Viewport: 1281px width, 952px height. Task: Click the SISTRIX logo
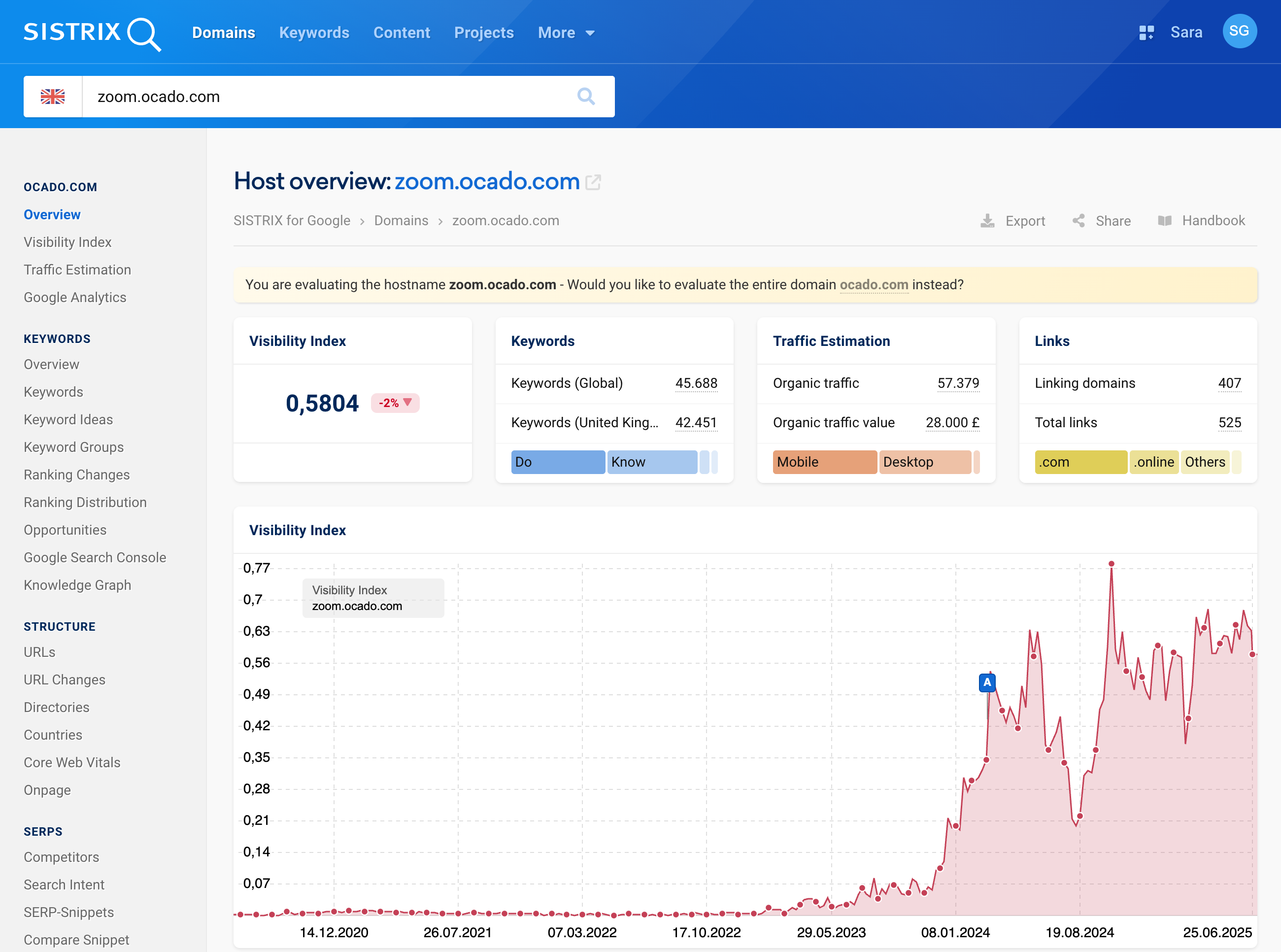pyautogui.click(x=92, y=34)
